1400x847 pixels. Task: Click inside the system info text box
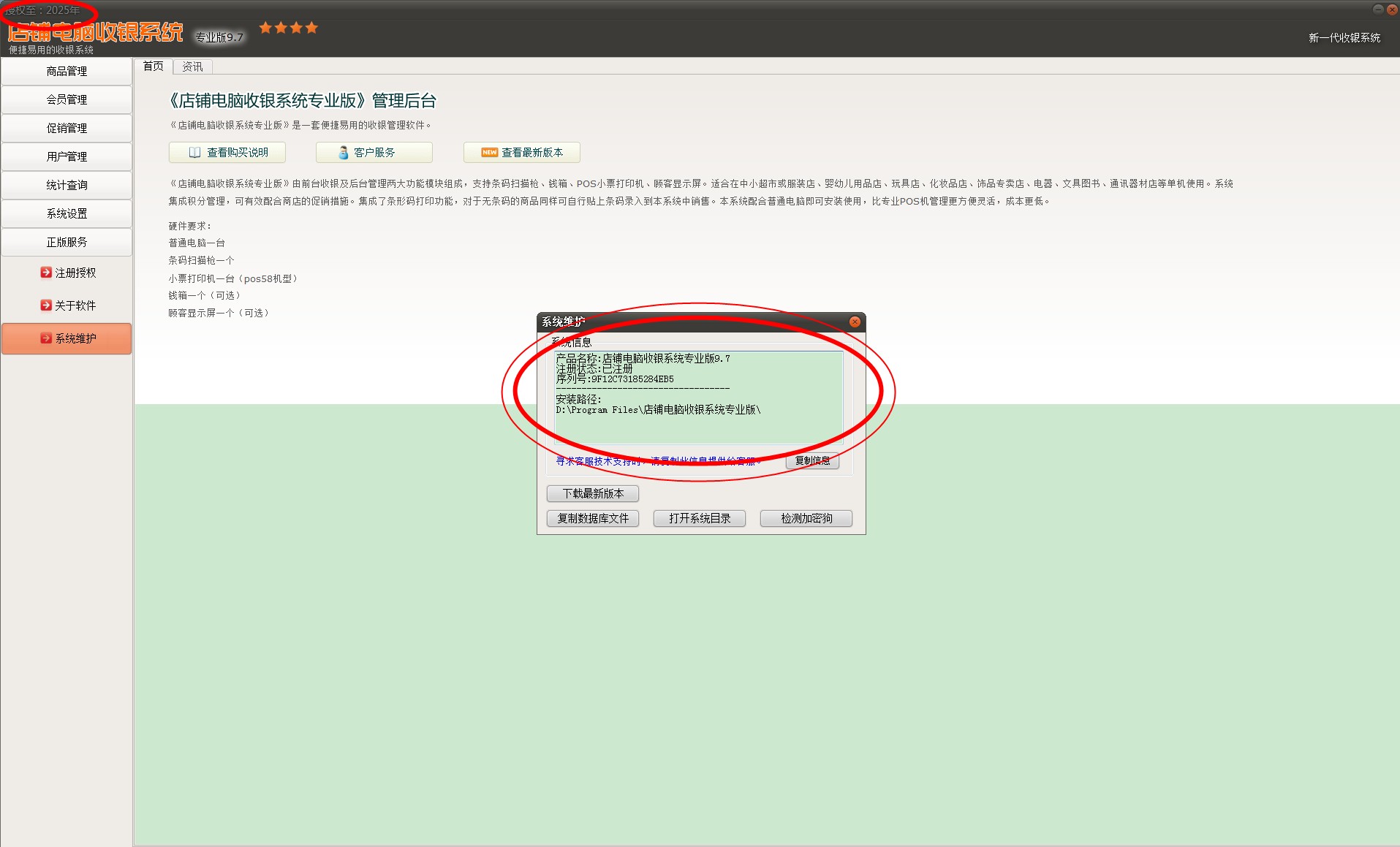(698, 424)
